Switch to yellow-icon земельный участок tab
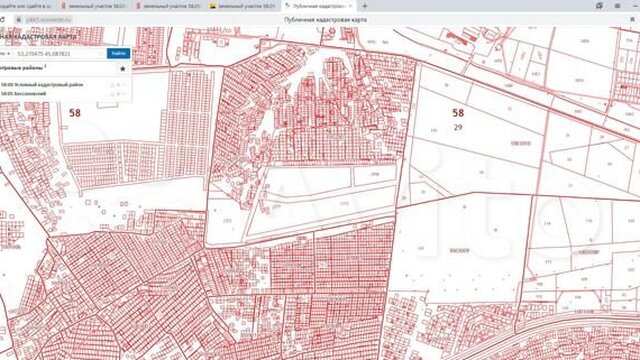Screen dimensions: 640x360 [242, 6]
